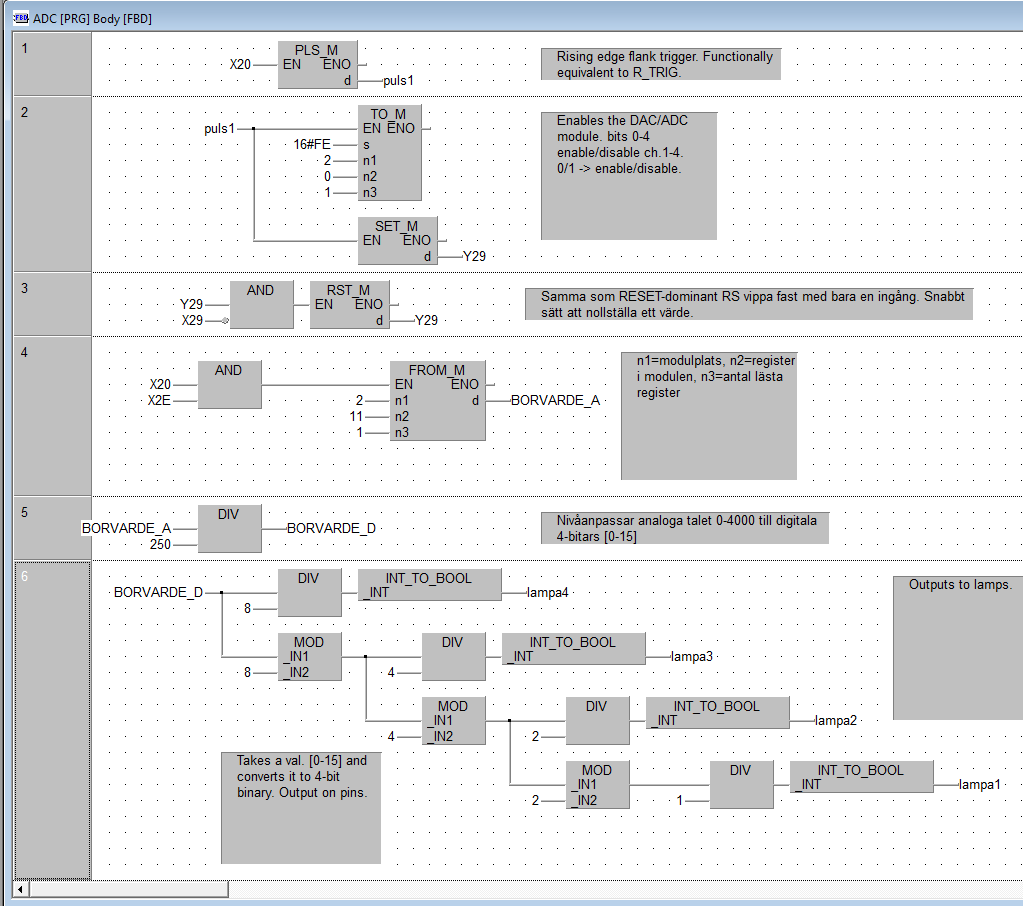Click the FBD icon in the title bar
The image size is (1023, 906).
pos(20,18)
